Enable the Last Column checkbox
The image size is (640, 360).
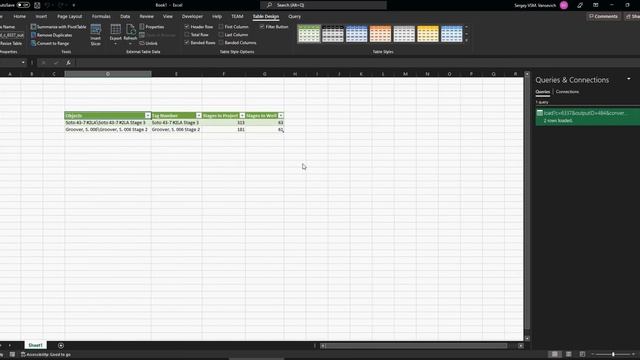pyautogui.click(x=221, y=35)
